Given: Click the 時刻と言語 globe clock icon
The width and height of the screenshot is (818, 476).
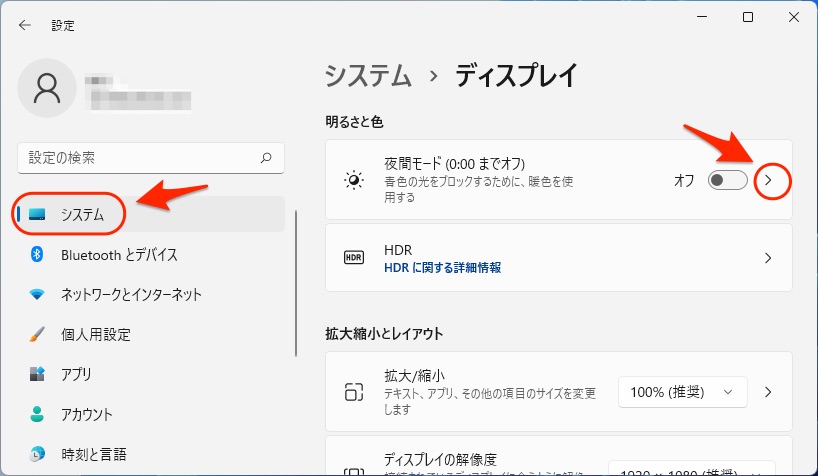Looking at the screenshot, I should [x=37, y=454].
